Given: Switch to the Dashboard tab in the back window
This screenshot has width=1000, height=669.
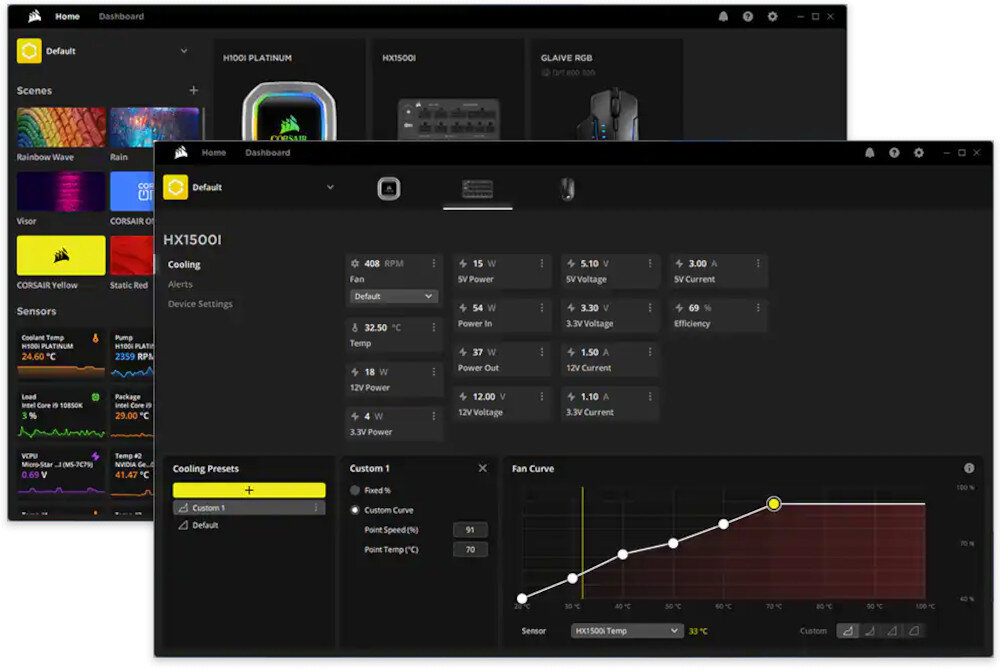Looking at the screenshot, I should [121, 17].
